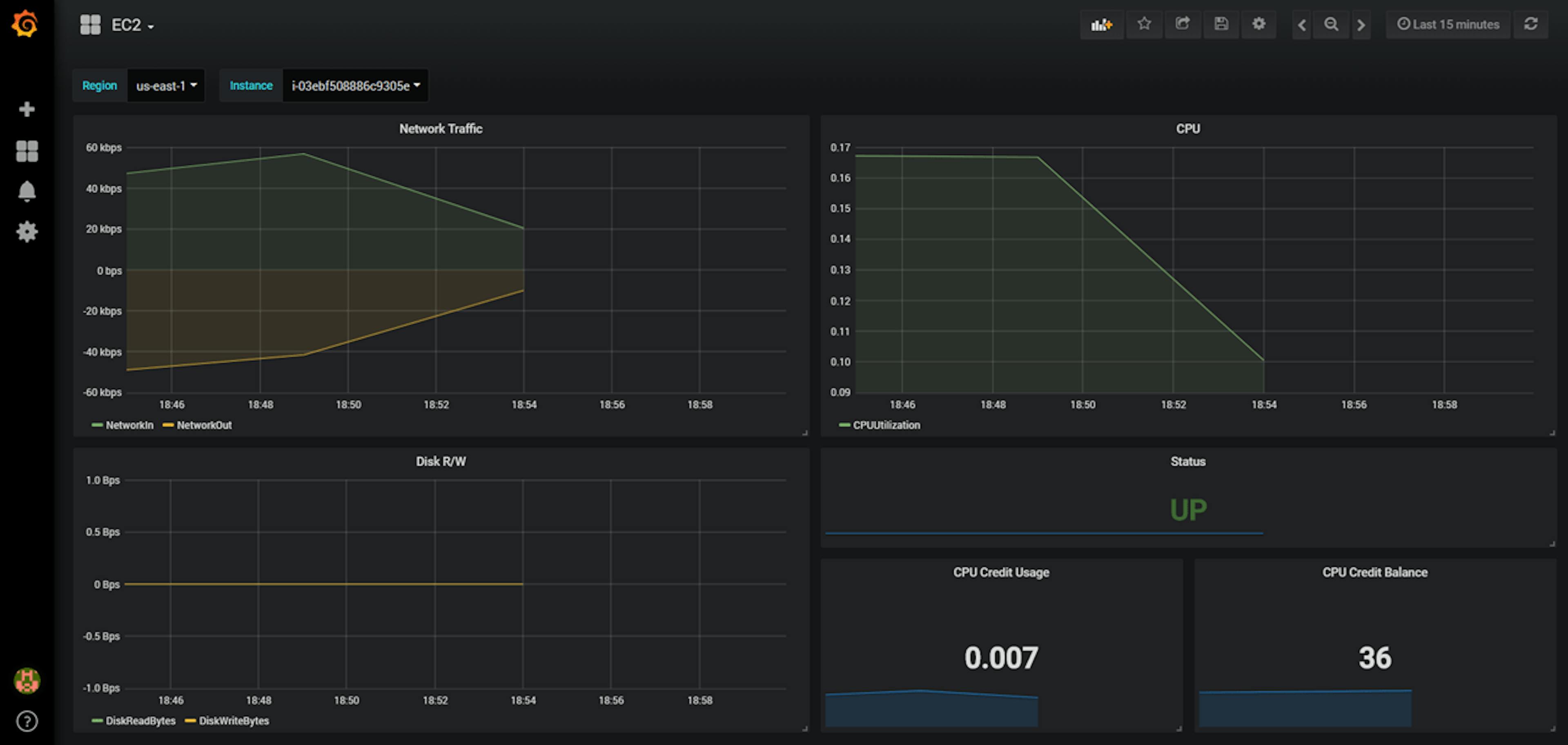Open the Instance i-03ebf508886c9305e dropdown
Viewport: 1568px width, 745px height.
click(x=356, y=86)
